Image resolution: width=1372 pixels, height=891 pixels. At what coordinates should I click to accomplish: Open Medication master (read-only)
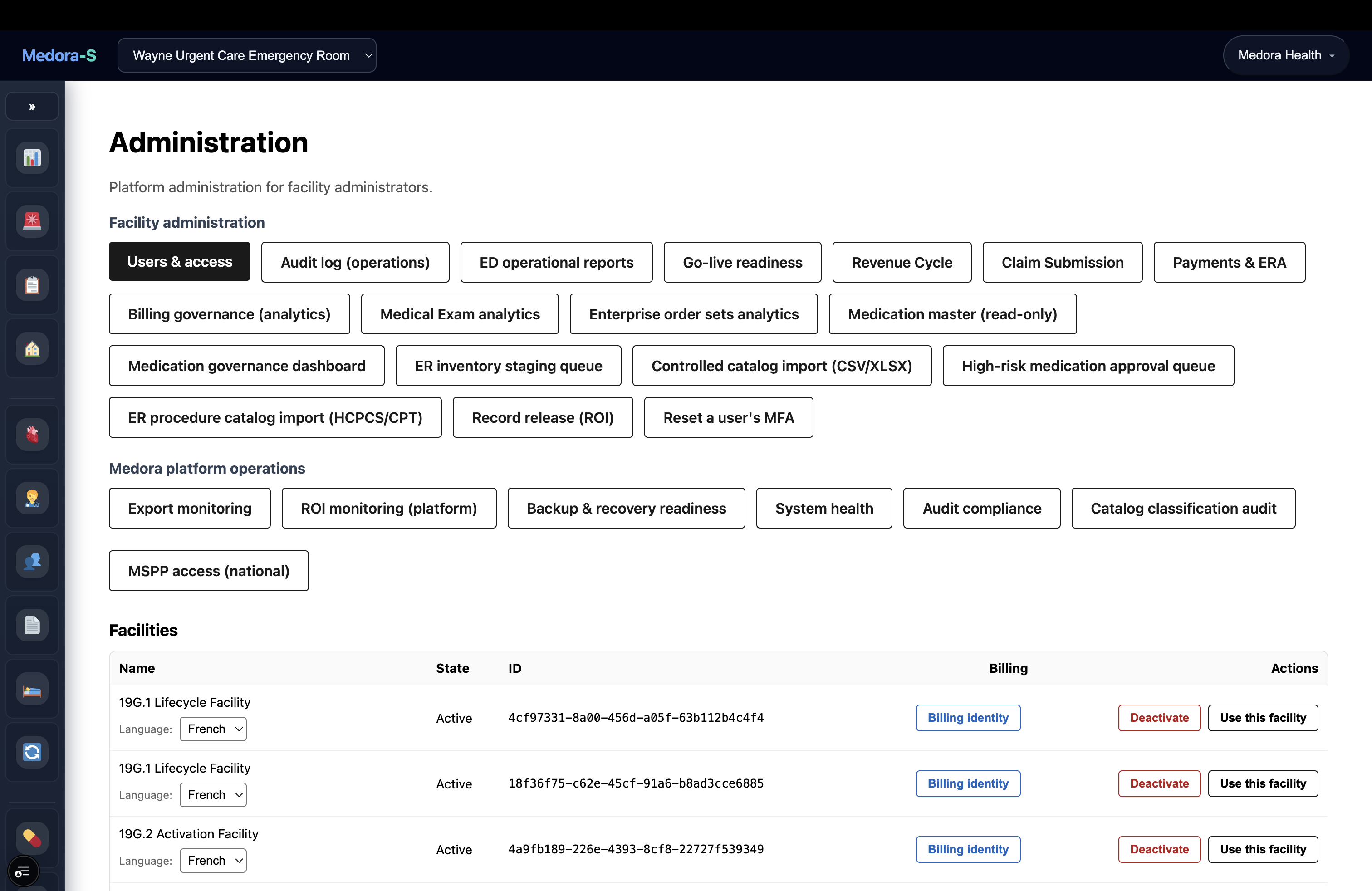click(x=952, y=314)
